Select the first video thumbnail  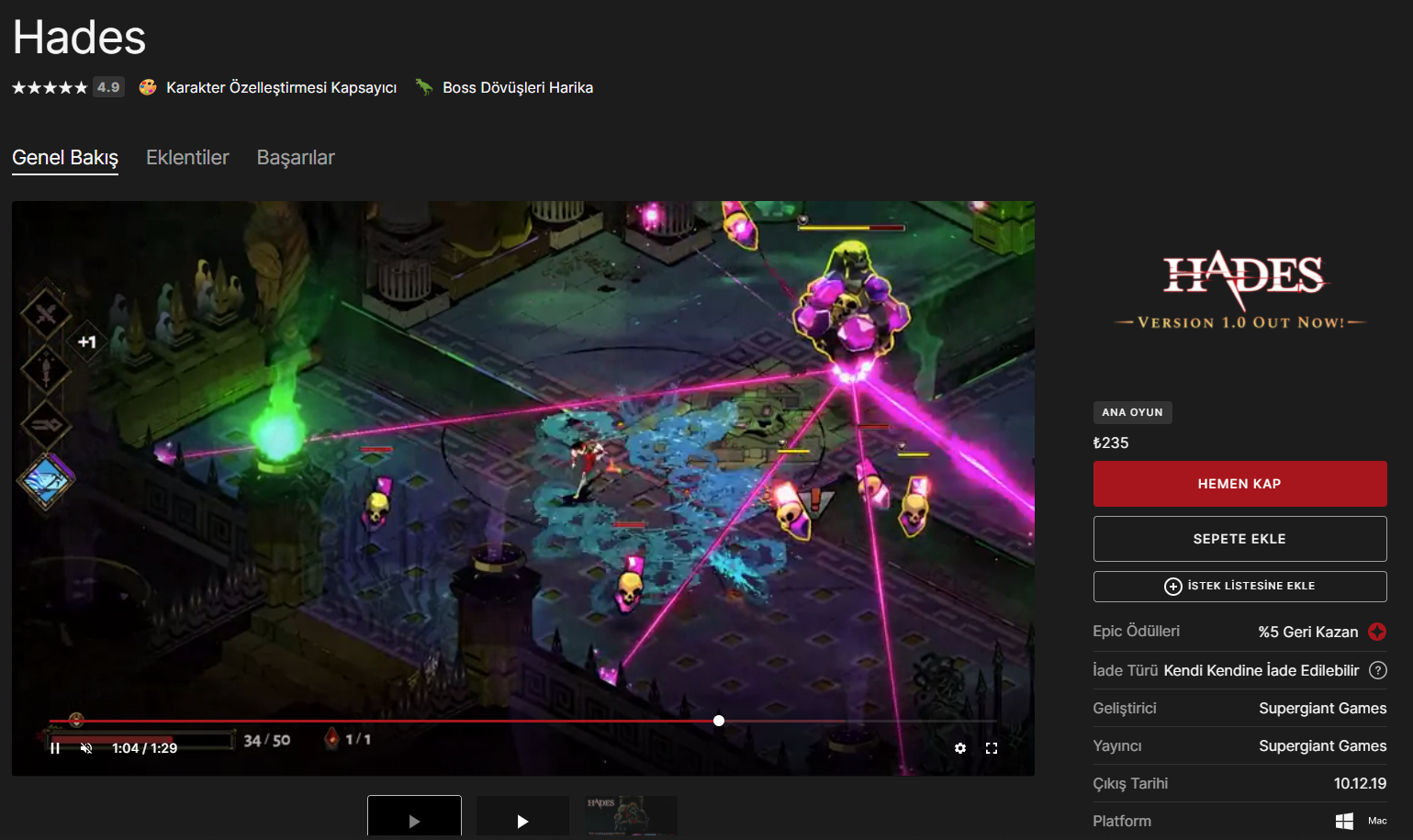pyautogui.click(x=414, y=816)
